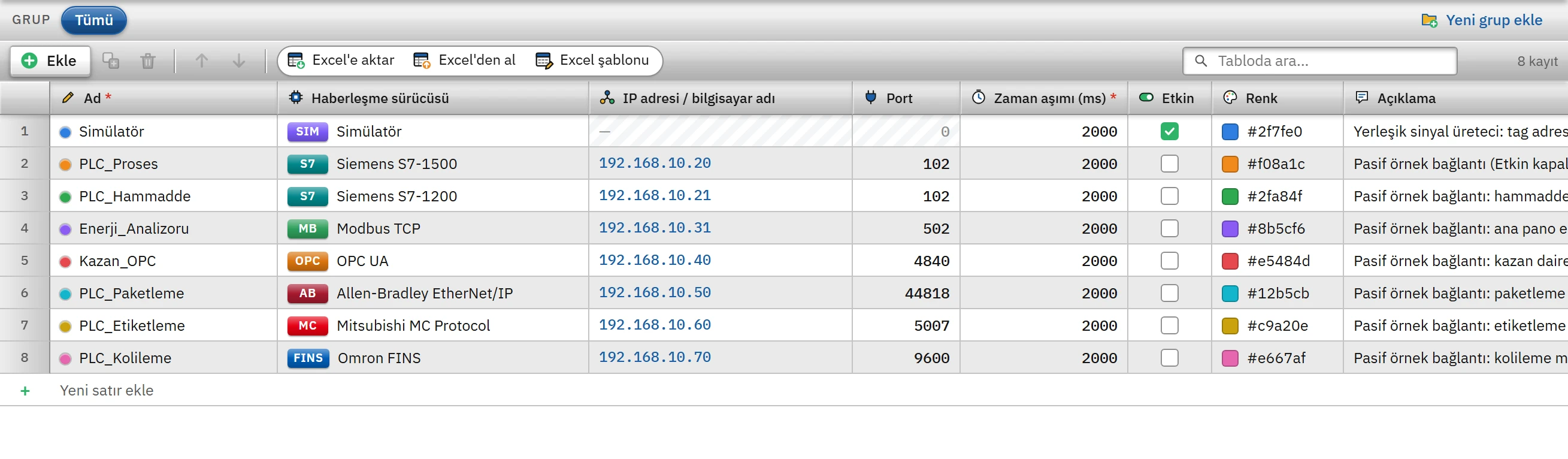Click the FINS badge for Omron
This screenshot has width=1568, height=459.
(308, 357)
